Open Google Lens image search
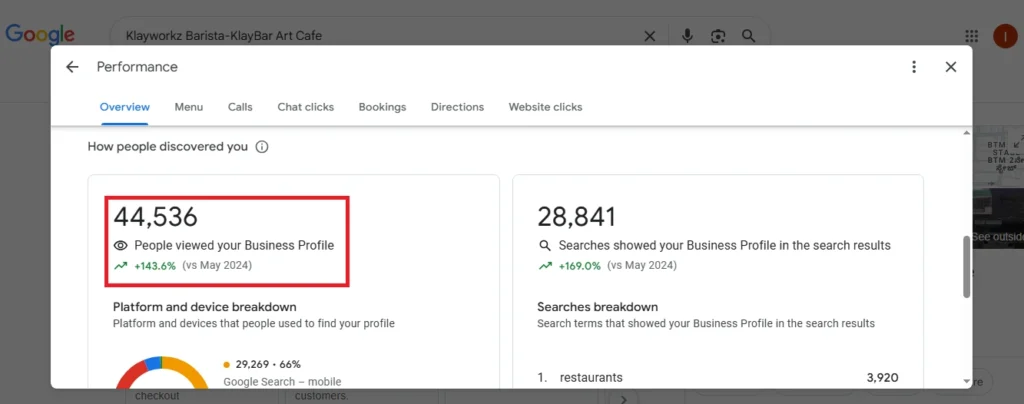 (x=718, y=36)
